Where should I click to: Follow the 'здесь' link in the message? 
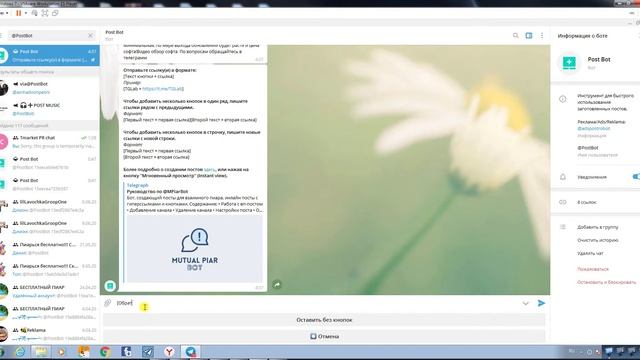pos(209,169)
